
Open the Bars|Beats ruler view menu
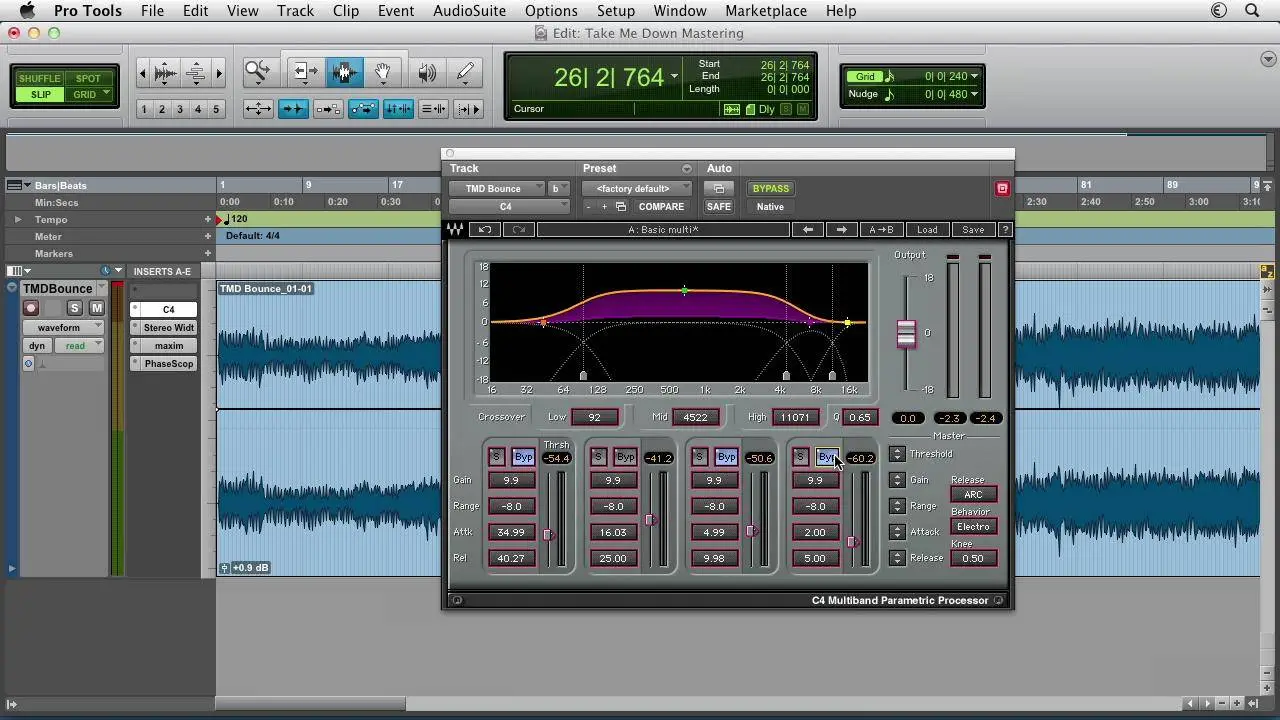pos(17,185)
